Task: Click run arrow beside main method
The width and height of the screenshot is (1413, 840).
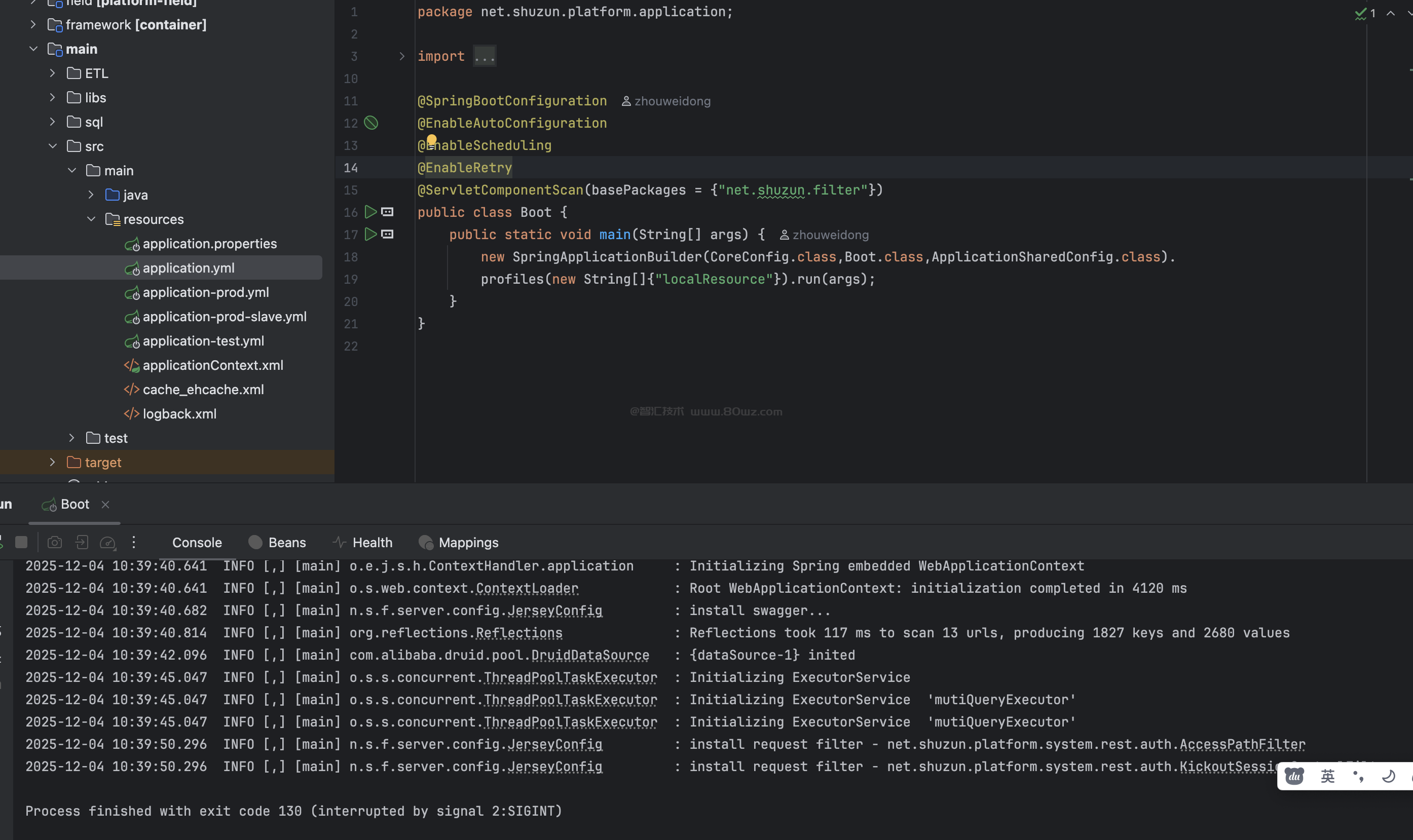Action: pyautogui.click(x=370, y=235)
